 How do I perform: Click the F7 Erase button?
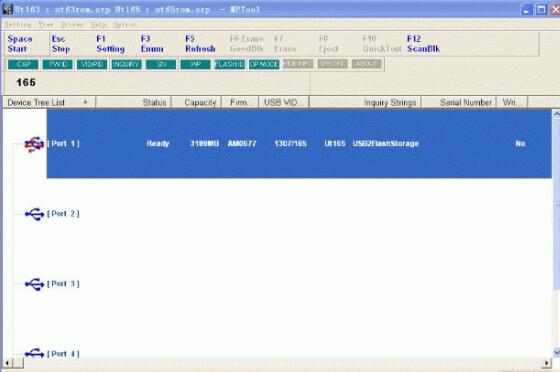click(x=285, y=44)
